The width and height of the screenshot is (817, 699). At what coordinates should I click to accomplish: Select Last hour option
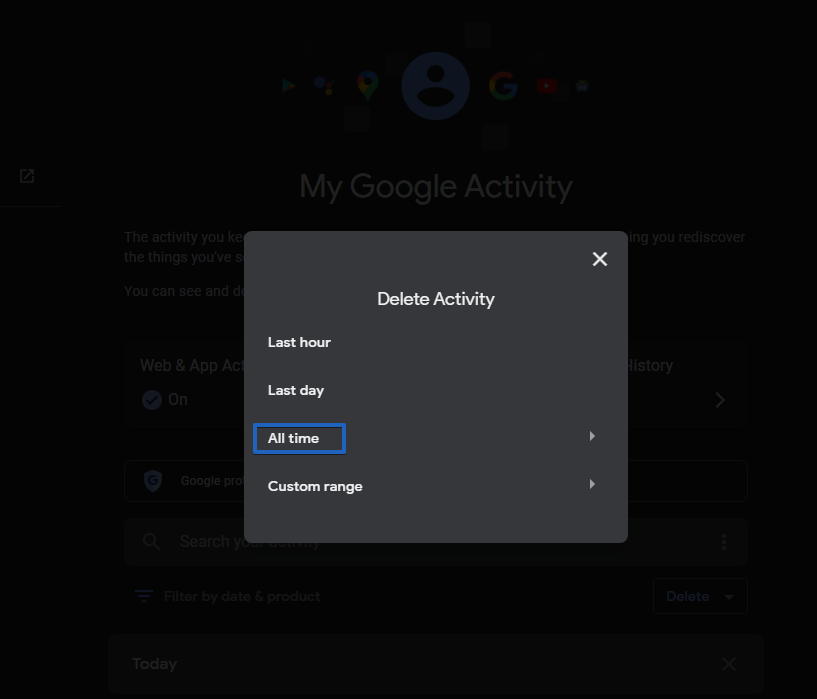299,342
